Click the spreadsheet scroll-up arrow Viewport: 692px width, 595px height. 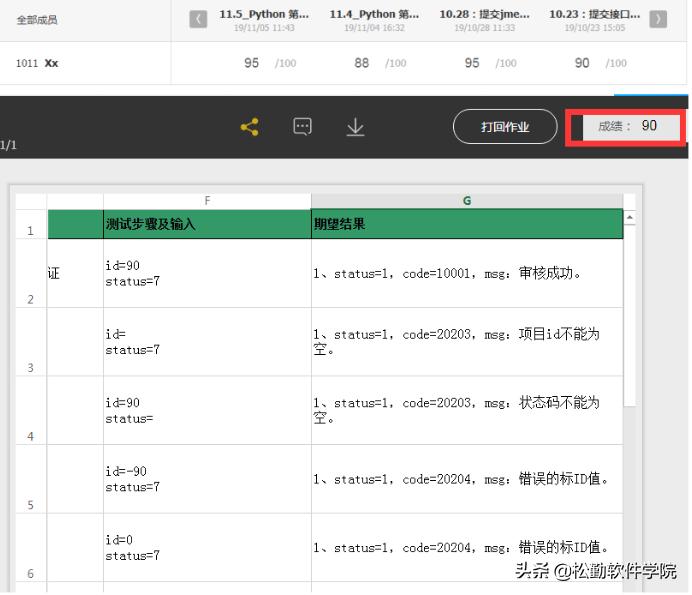(629, 217)
